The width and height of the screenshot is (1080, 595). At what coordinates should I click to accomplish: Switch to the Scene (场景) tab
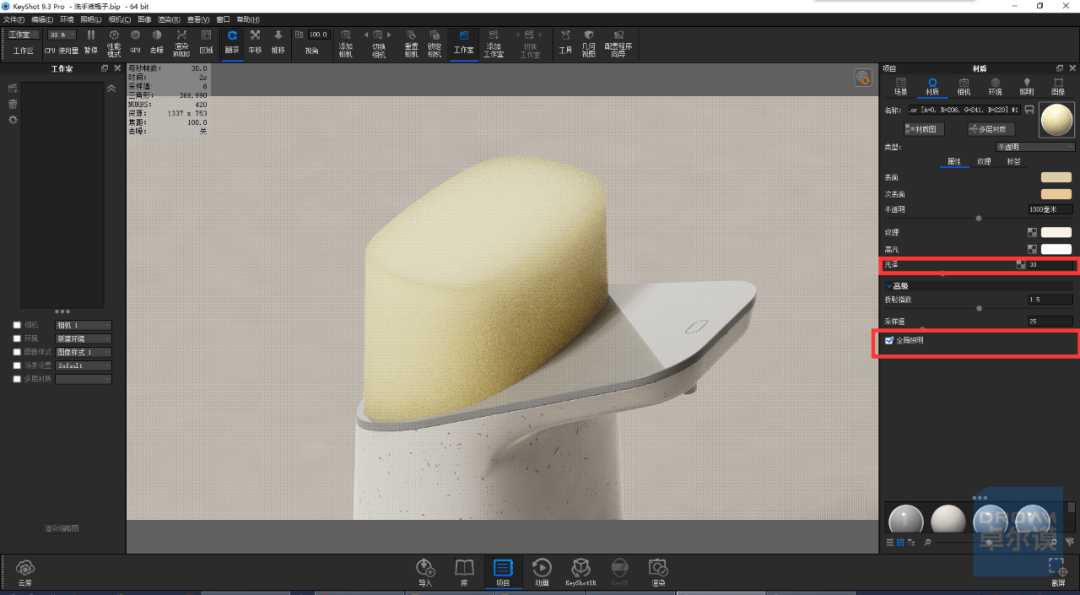[x=900, y=87]
